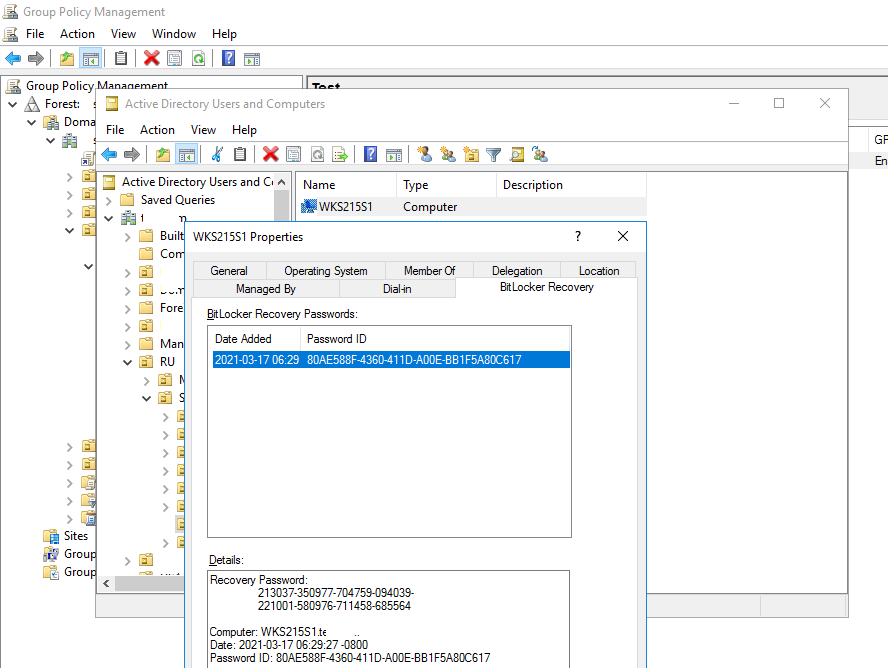
Task: Click the red Delete X in Group Policy Management toolbar
Action: [x=151, y=58]
